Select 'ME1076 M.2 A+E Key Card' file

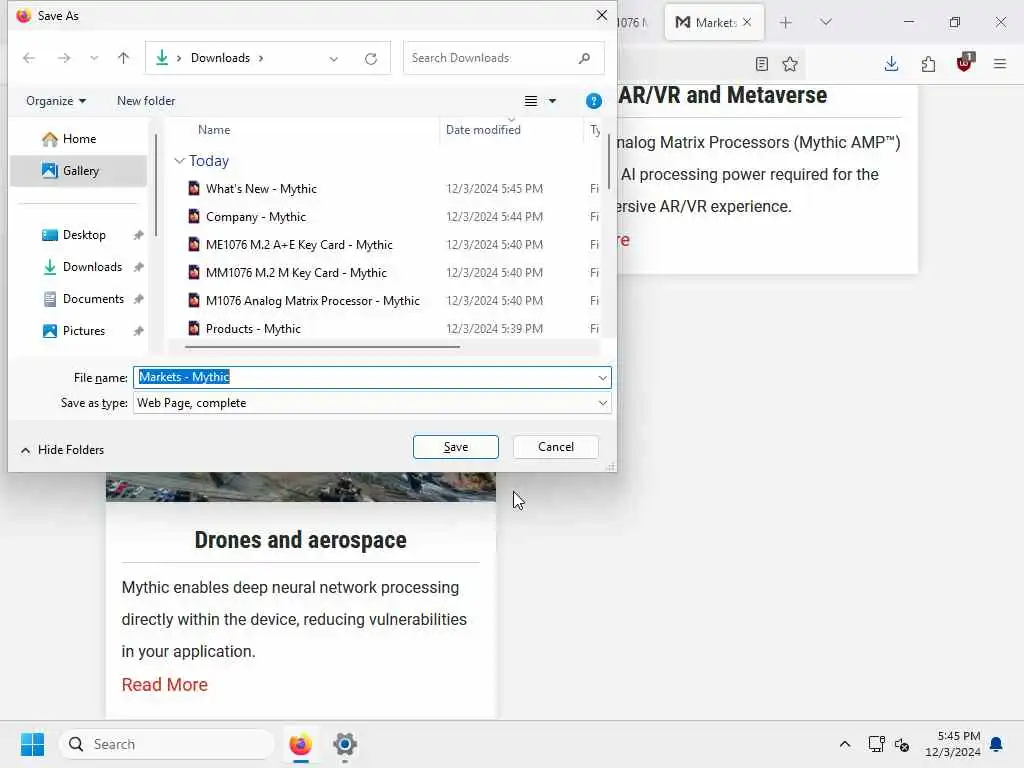pyautogui.click(x=299, y=245)
